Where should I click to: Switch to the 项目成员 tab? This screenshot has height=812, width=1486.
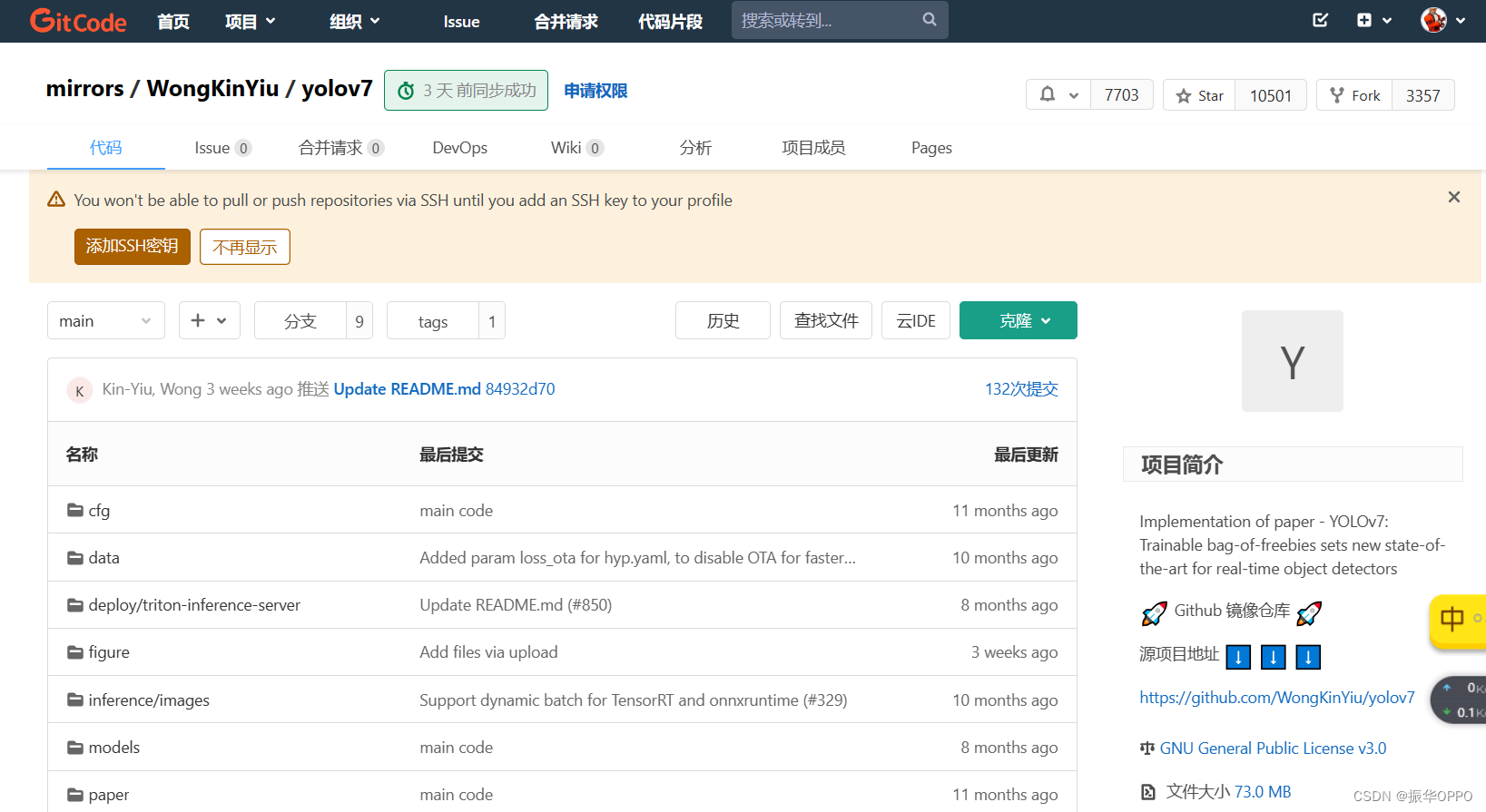pyautogui.click(x=813, y=147)
